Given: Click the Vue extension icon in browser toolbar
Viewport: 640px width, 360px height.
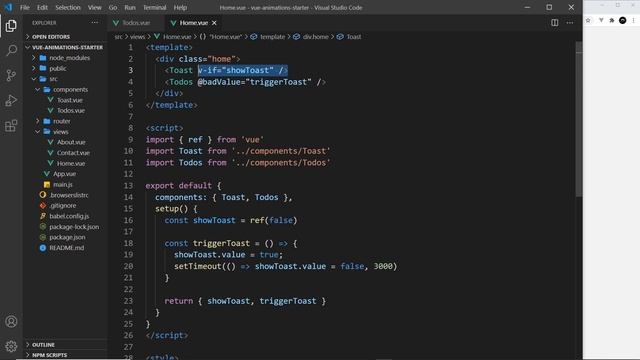Looking at the screenshot, I should 601,20.
